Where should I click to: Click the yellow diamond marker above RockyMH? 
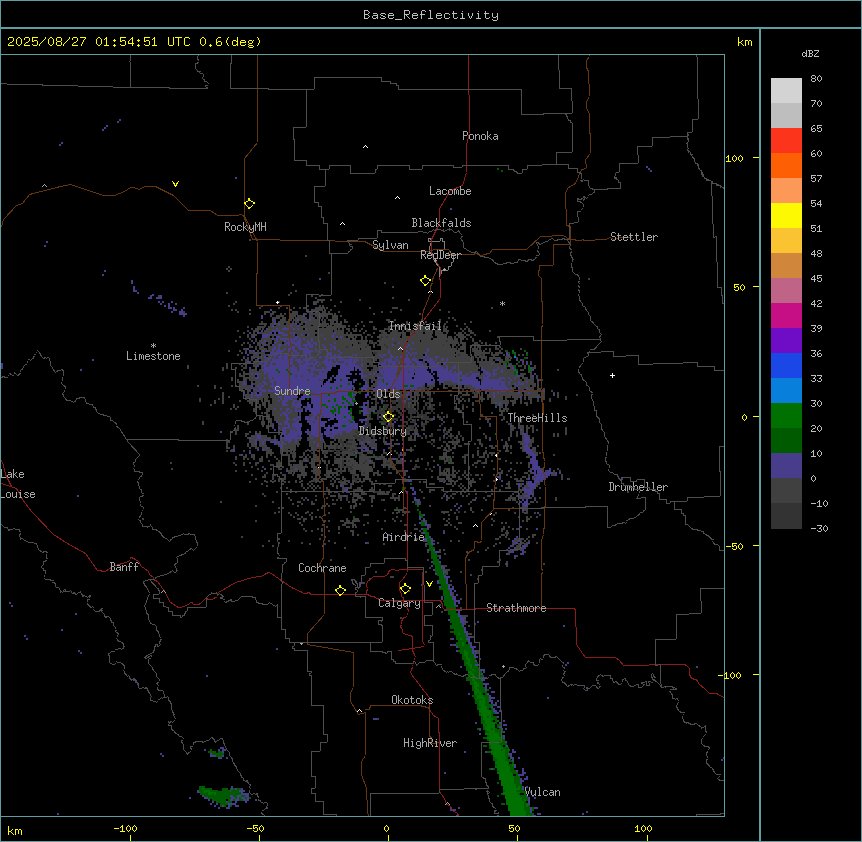[x=250, y=204]
